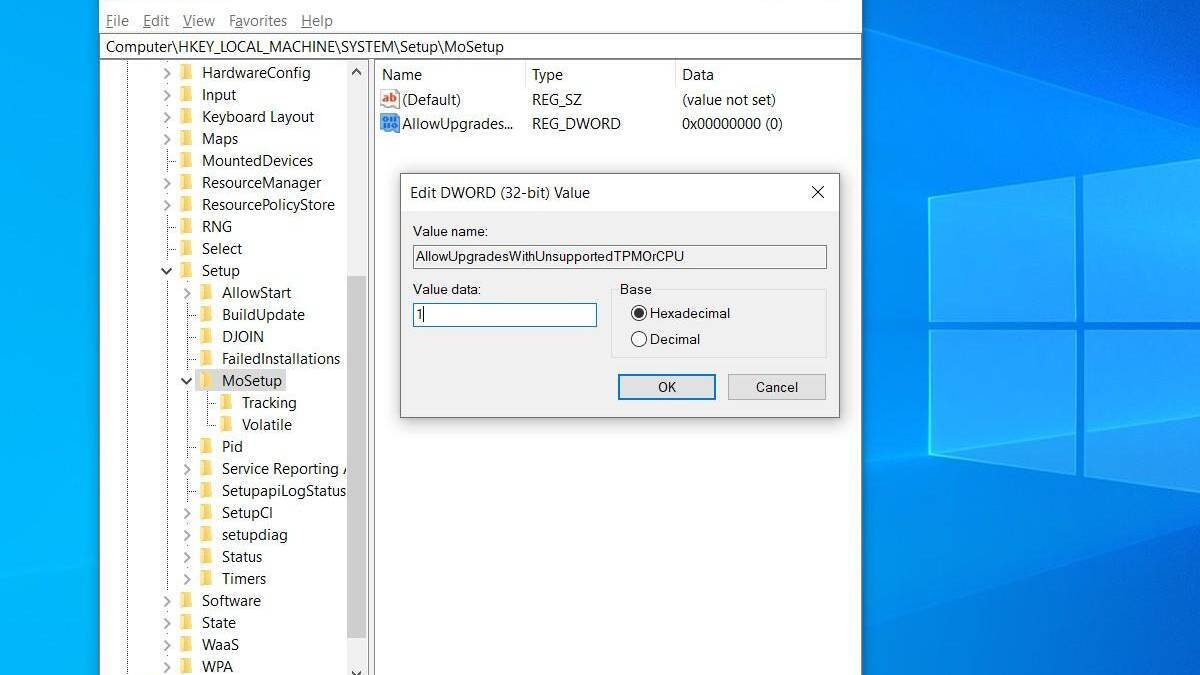
Task: Click the registry path address bar
Action: (x=480, y=47)
